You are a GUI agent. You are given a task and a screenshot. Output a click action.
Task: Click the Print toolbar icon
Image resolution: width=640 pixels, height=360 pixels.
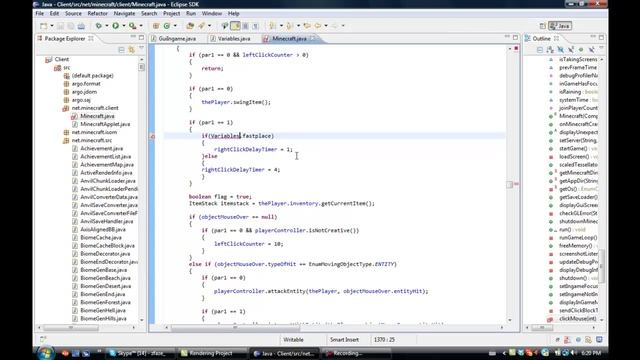coord(81,26)
